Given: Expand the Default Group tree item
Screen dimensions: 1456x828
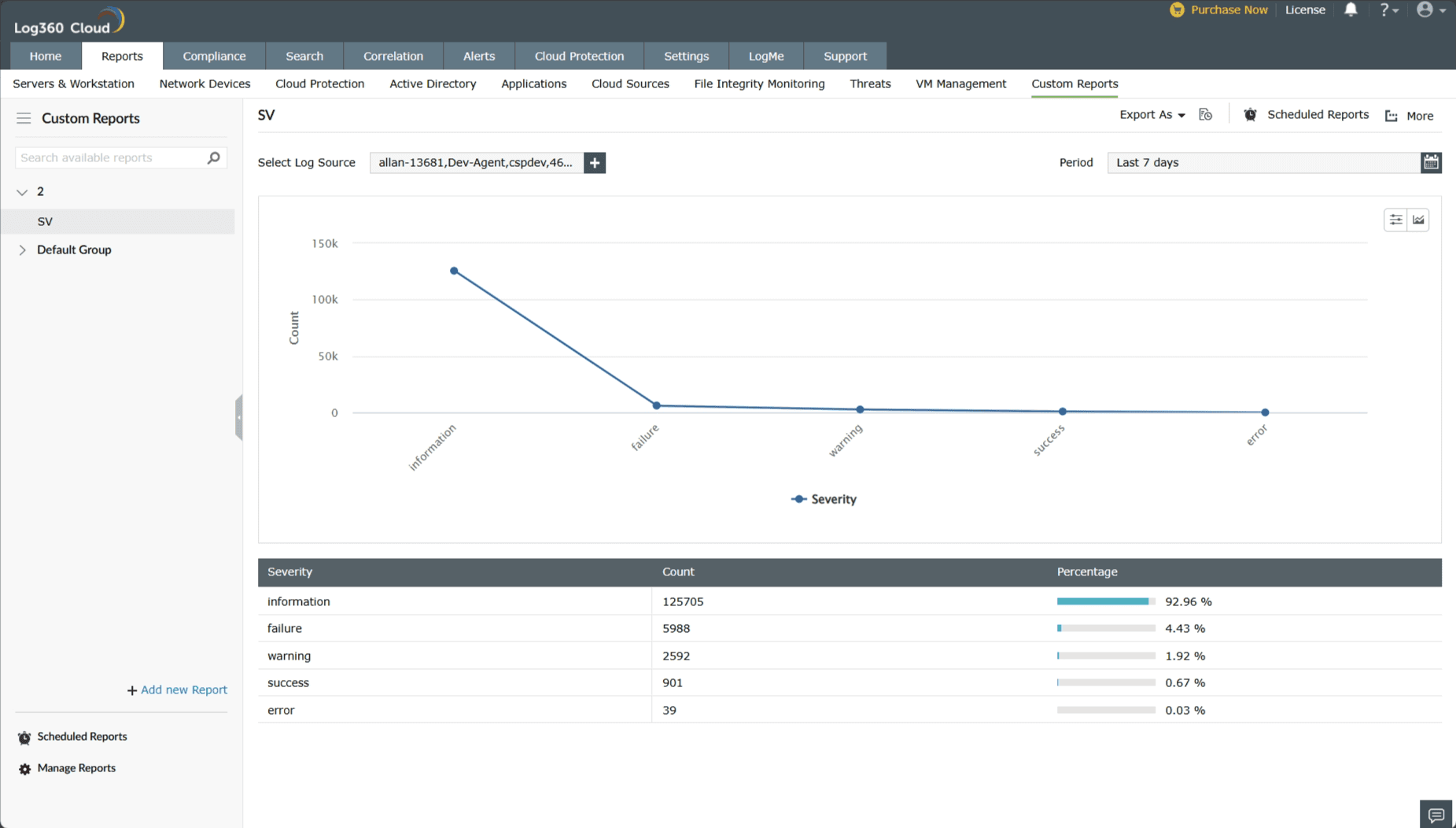Looking at the screenshot, I should click(22, 250).
